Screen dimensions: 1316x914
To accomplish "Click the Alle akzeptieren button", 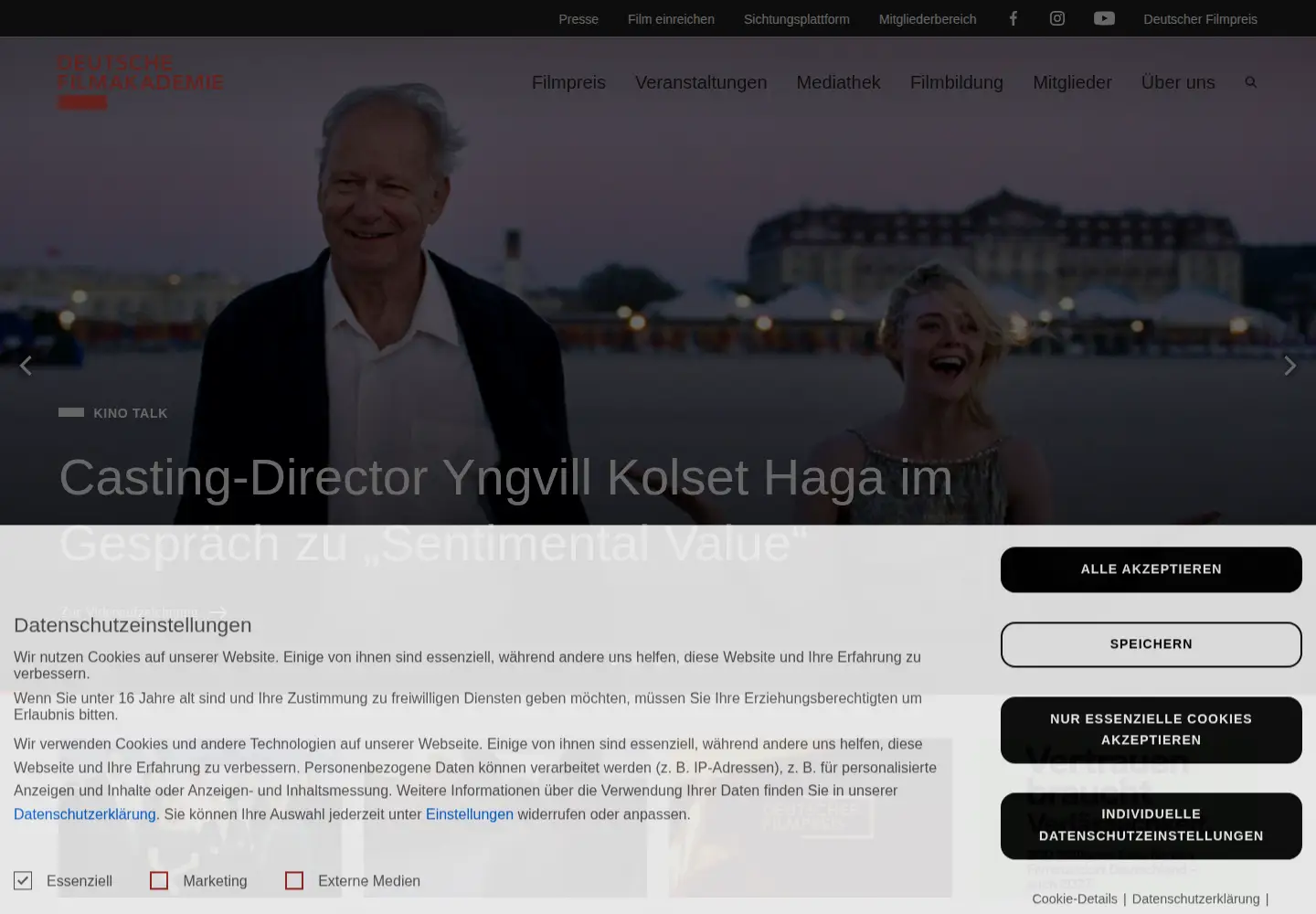I will coord(1151,569).
